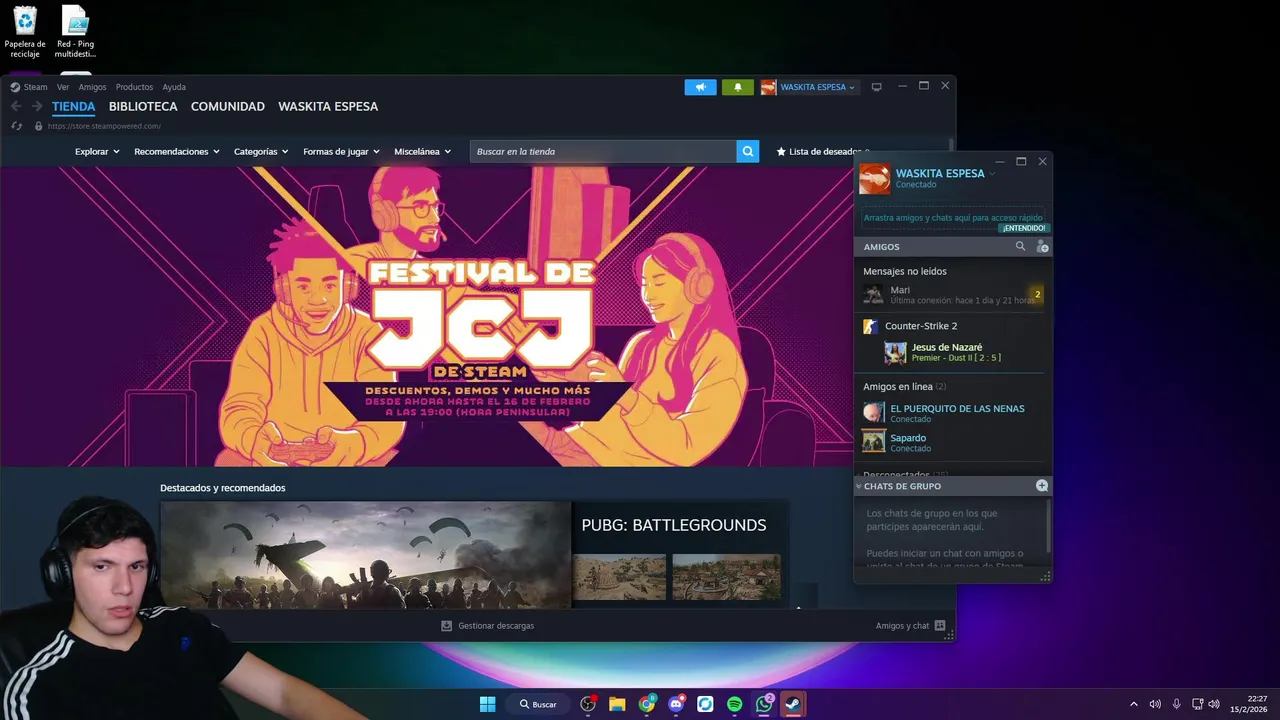This screenshot has height=720, width=1280.
Task: Open WASKITA ESPESA account dropdown in title bar
Action: pos(809,87)
